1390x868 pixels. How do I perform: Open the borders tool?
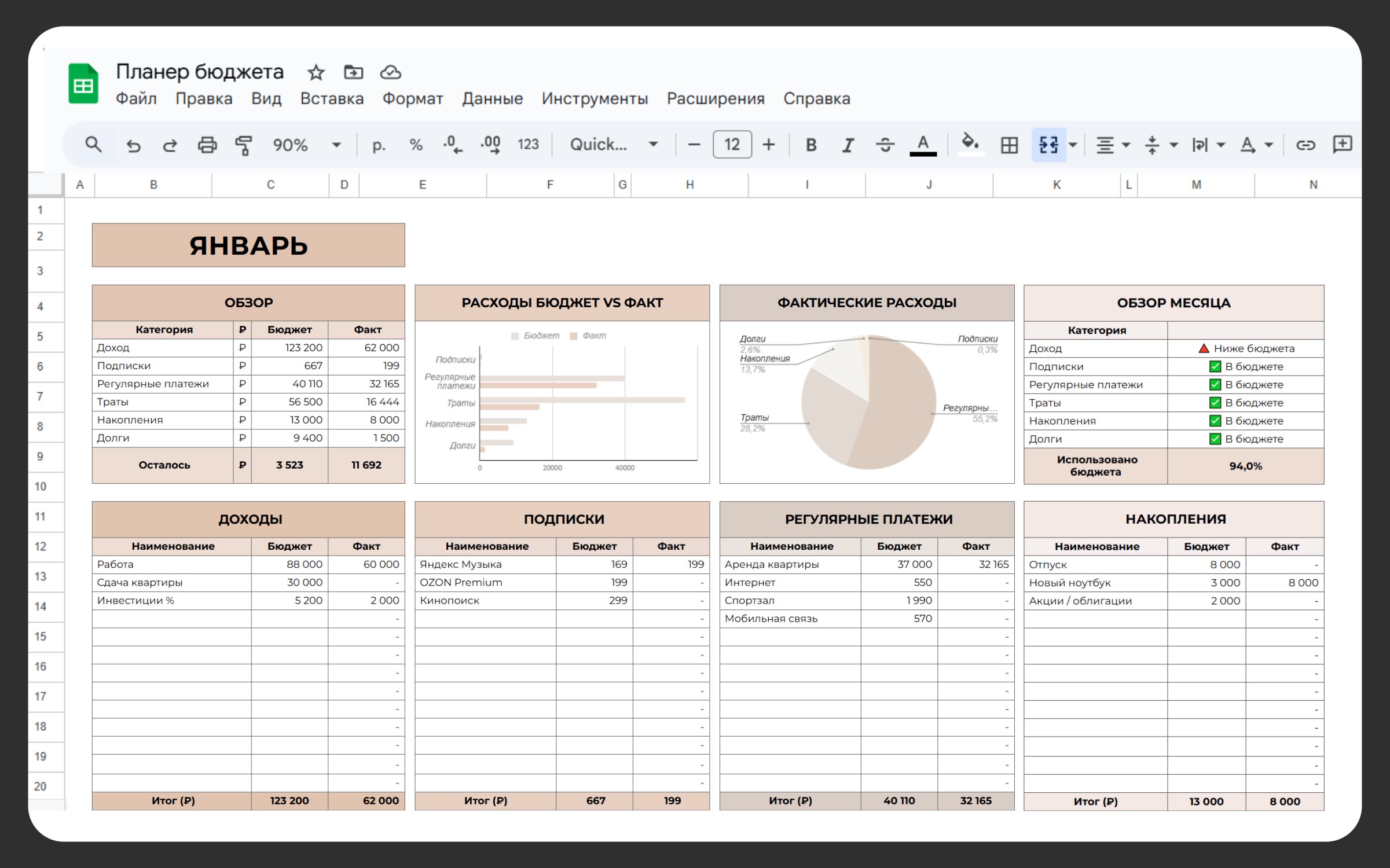[1009, 145]
